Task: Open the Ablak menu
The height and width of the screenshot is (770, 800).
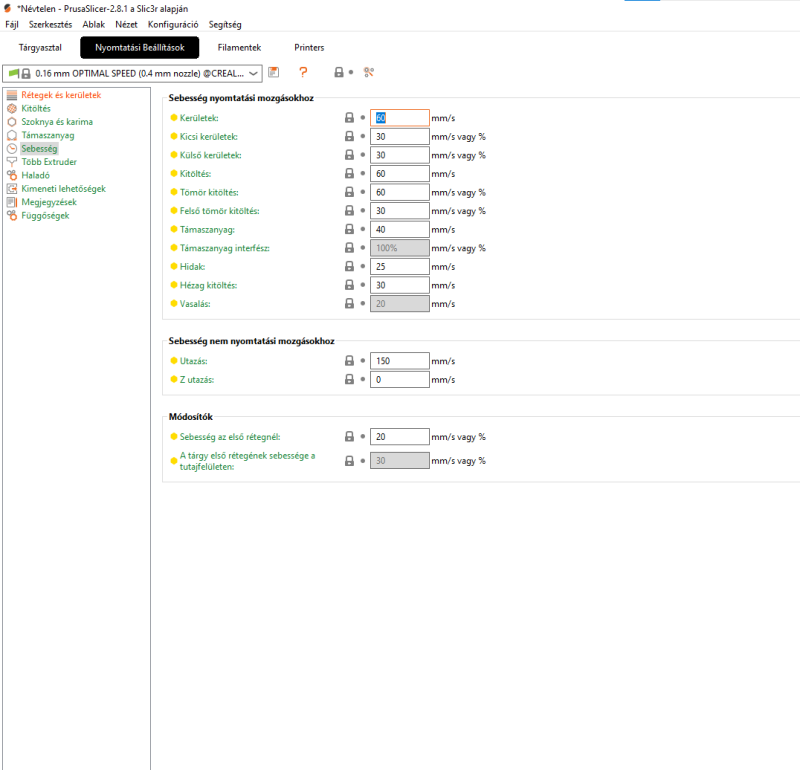Action: coord(93,24)
